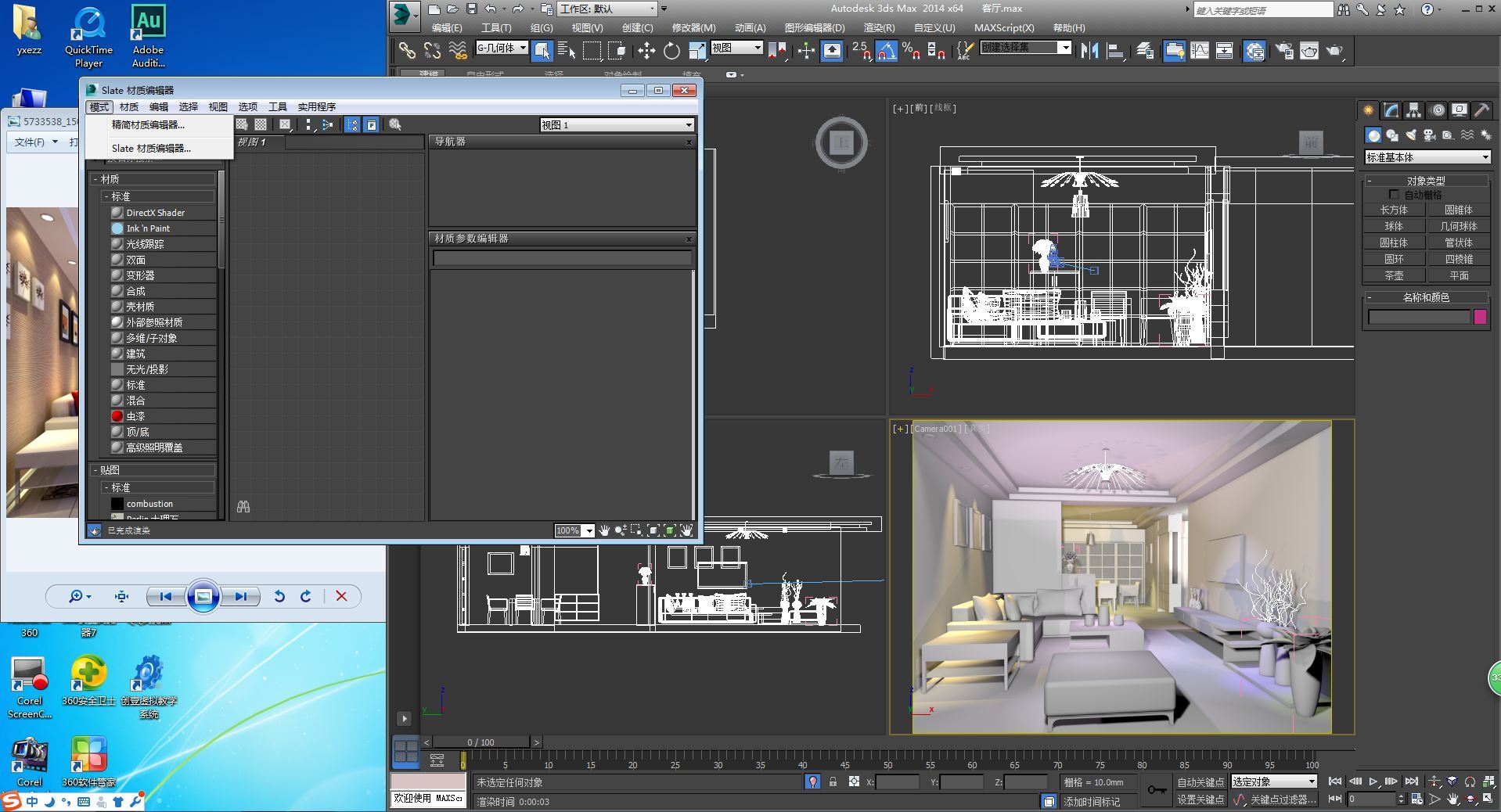Toggle 自动关键点 auto key mode

1200,782
